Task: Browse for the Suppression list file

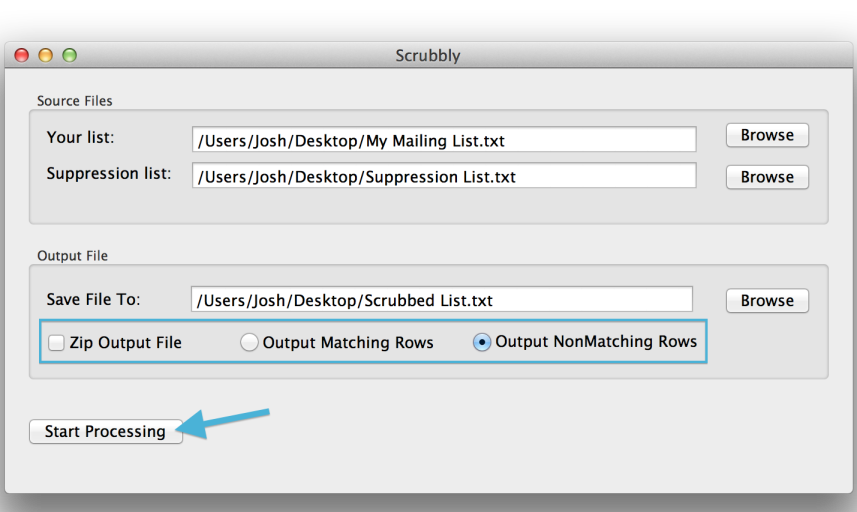Action: tap(767, 177)
